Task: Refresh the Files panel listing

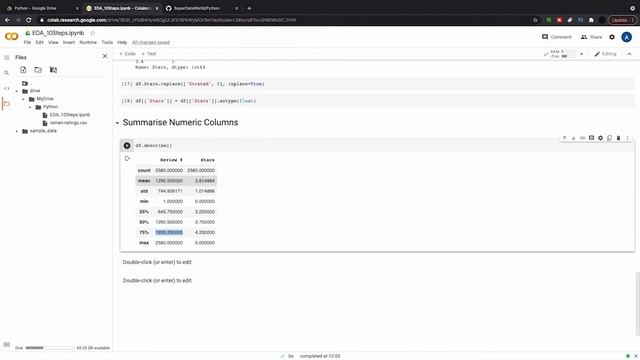Action: point(38,70)
